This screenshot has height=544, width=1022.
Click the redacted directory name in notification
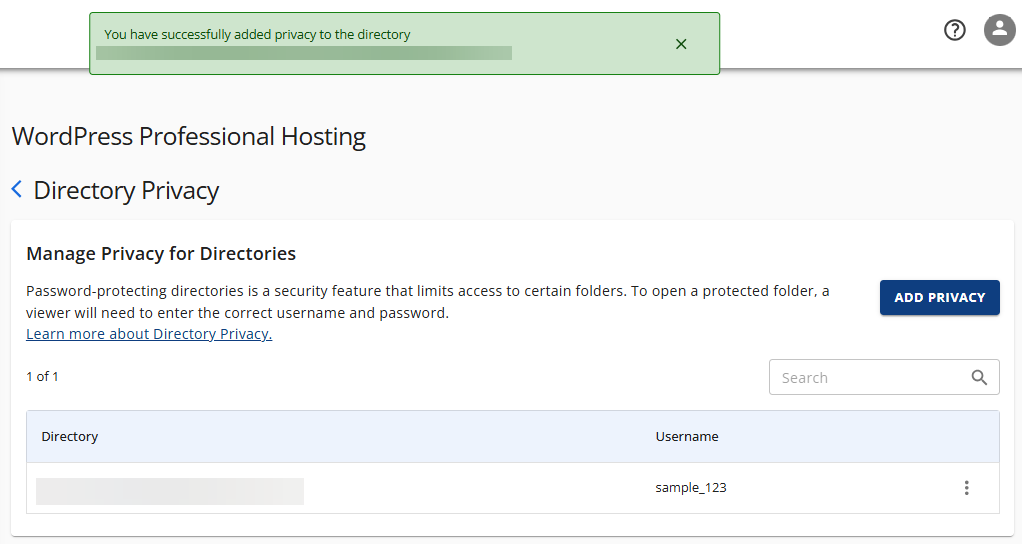click(303, 53)
